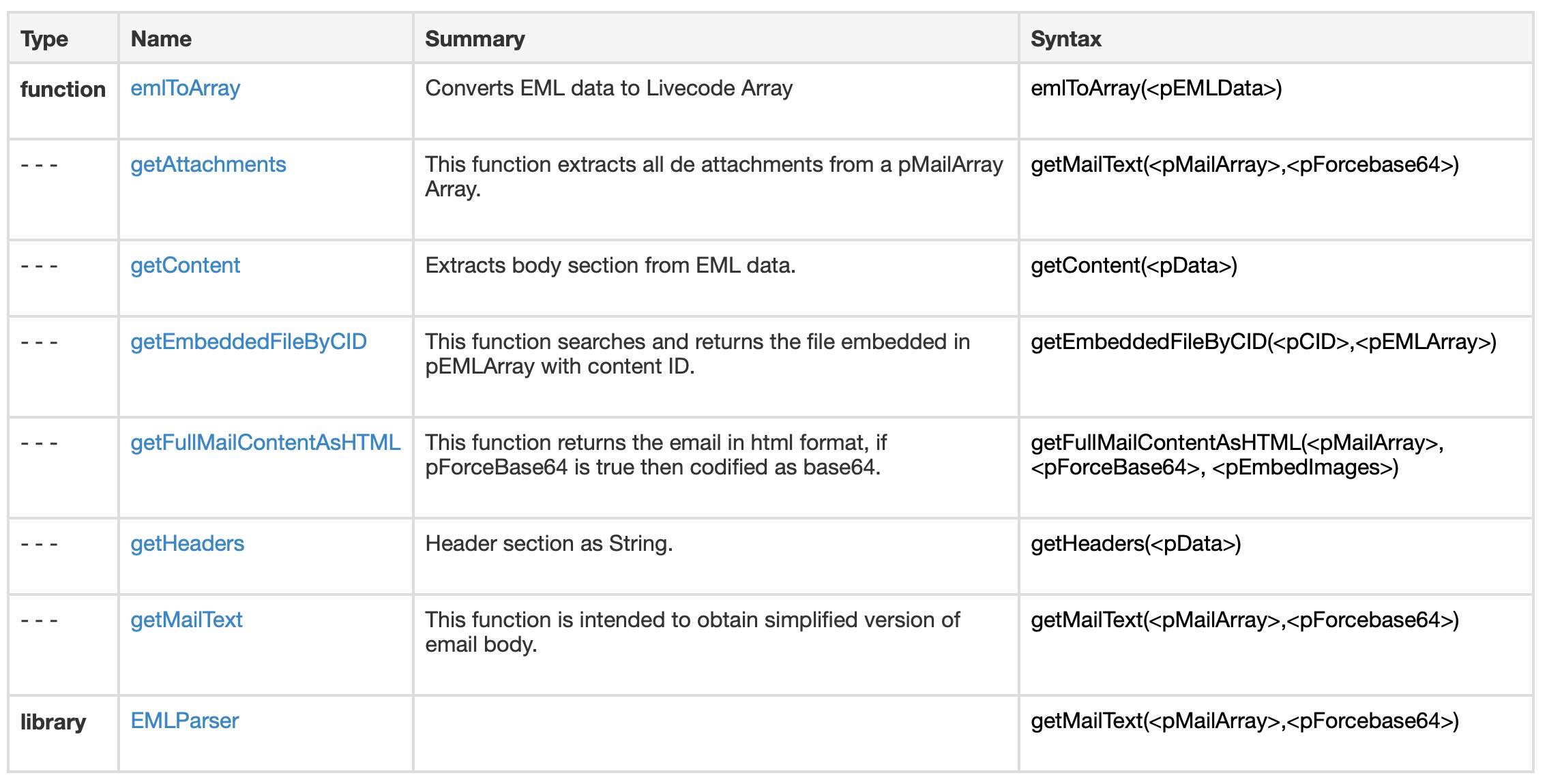
Task: Select the Summary column header
Action: coord(475,40)
